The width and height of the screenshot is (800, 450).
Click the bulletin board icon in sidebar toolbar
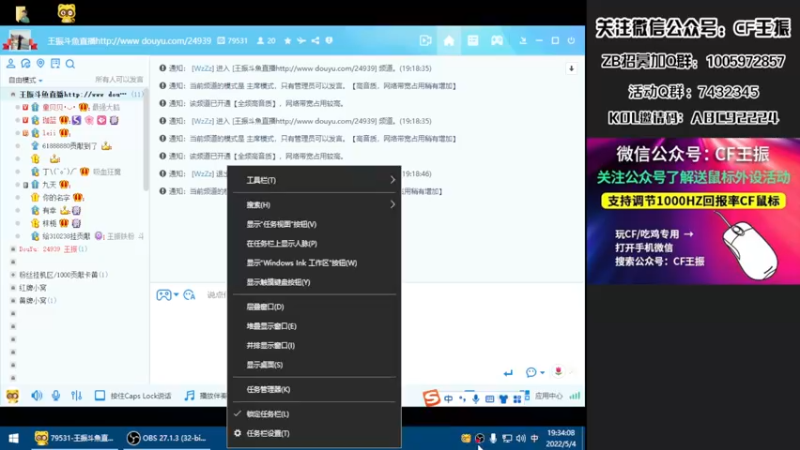(x=55, y=63)
